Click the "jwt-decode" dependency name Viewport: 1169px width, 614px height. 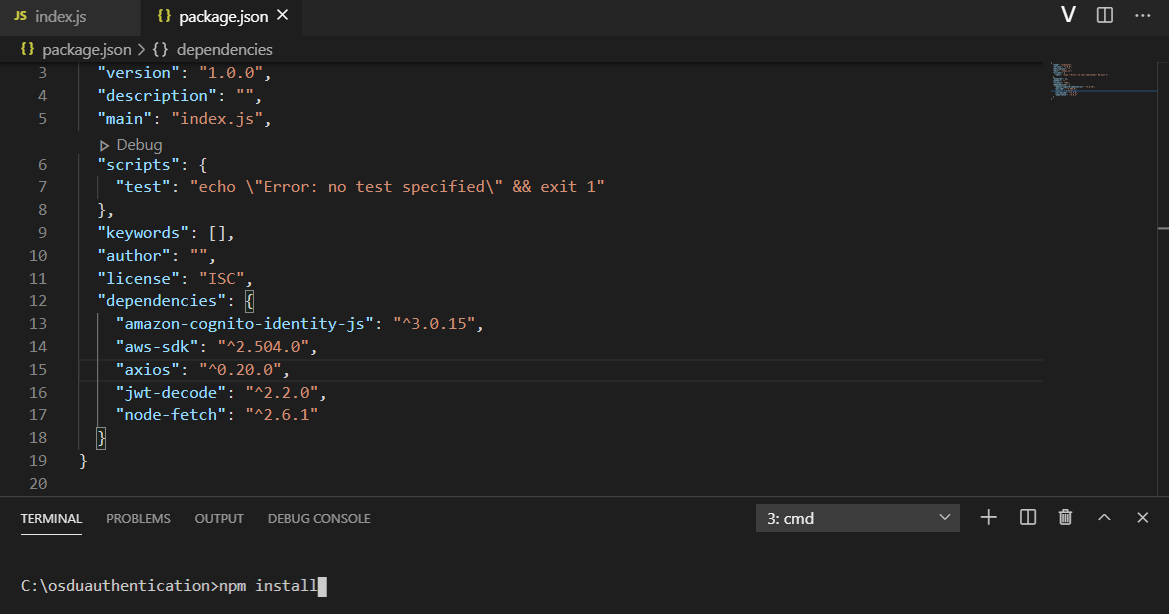coord(171,393)
